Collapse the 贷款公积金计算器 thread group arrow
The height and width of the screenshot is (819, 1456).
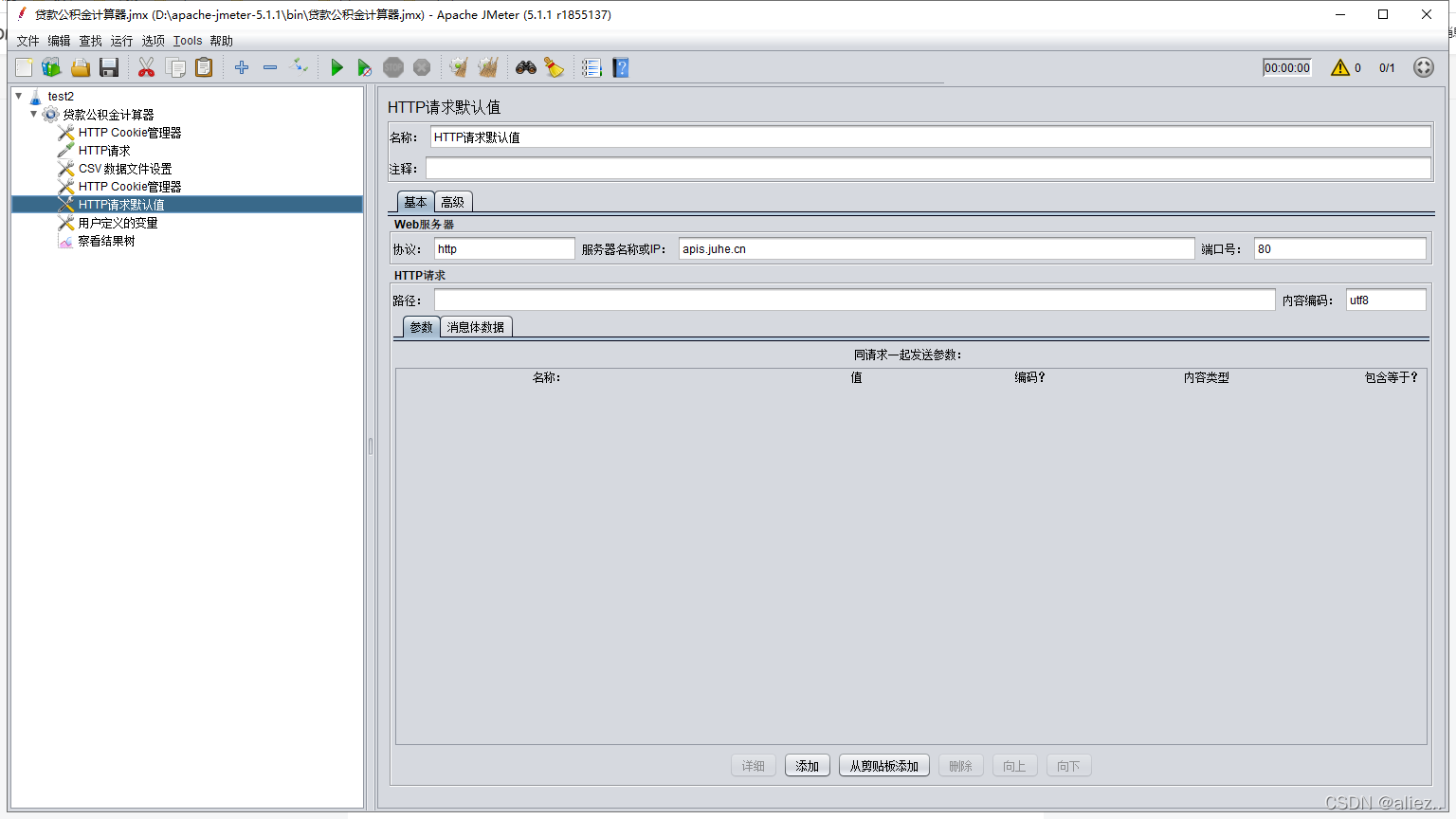pos(34,114)
